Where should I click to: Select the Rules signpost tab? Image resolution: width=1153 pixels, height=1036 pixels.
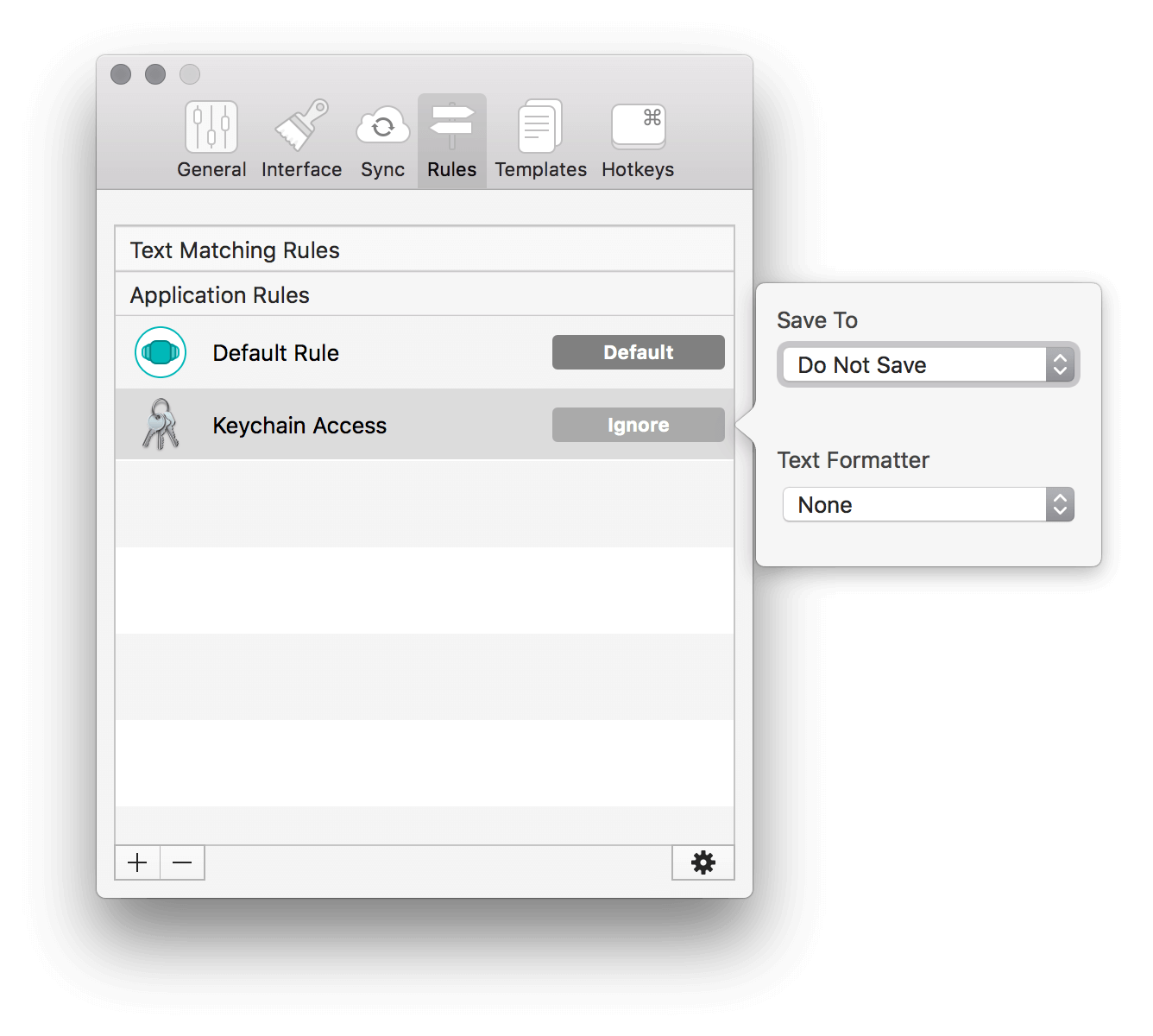click(x=451, y=140)
